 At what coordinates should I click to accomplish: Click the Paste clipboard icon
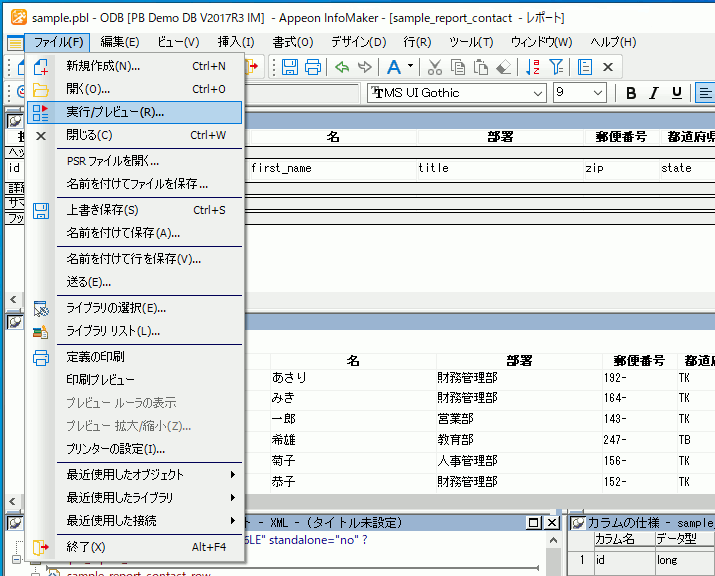pyautogui.click(x=481, y=67)
